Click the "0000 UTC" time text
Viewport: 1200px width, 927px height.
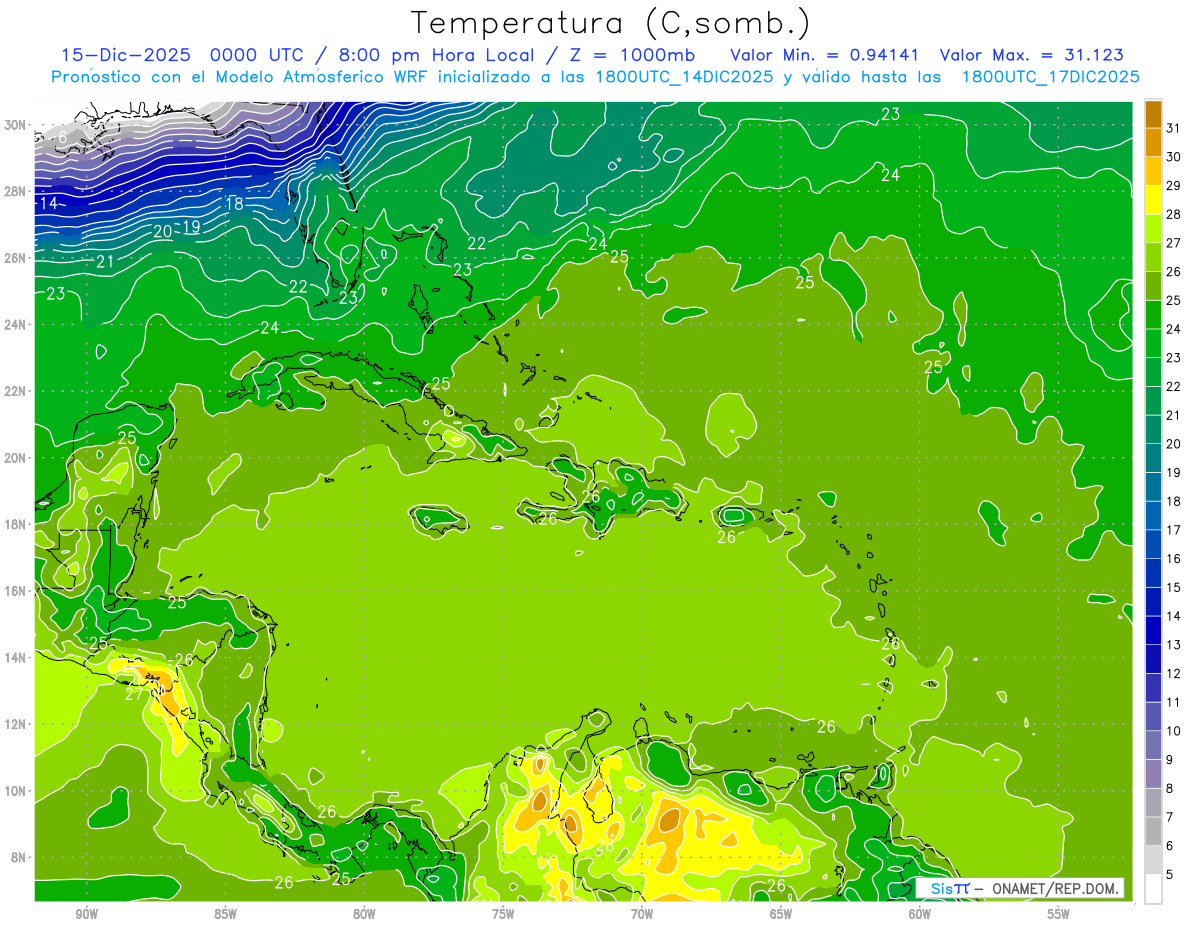click(x=259, y=55)
